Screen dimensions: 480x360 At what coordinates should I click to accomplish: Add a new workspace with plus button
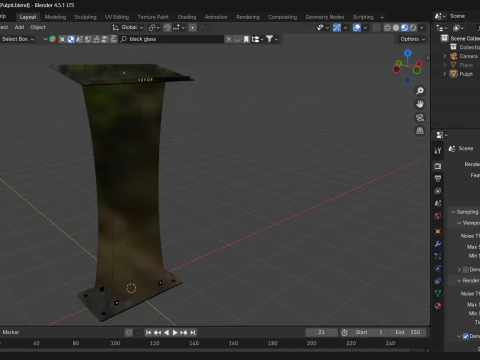click(x=382, y=17)
